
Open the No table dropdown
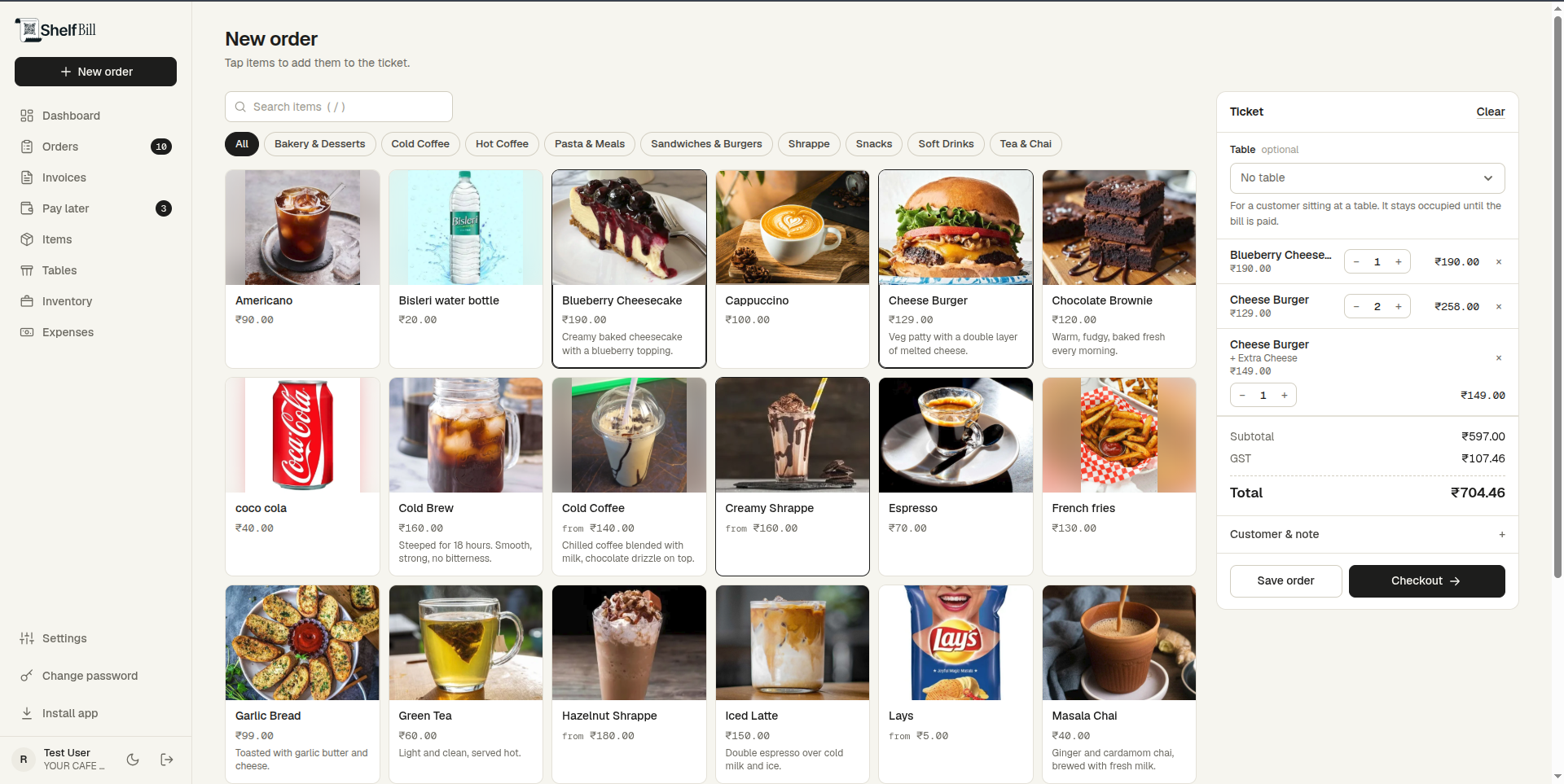1367,178
